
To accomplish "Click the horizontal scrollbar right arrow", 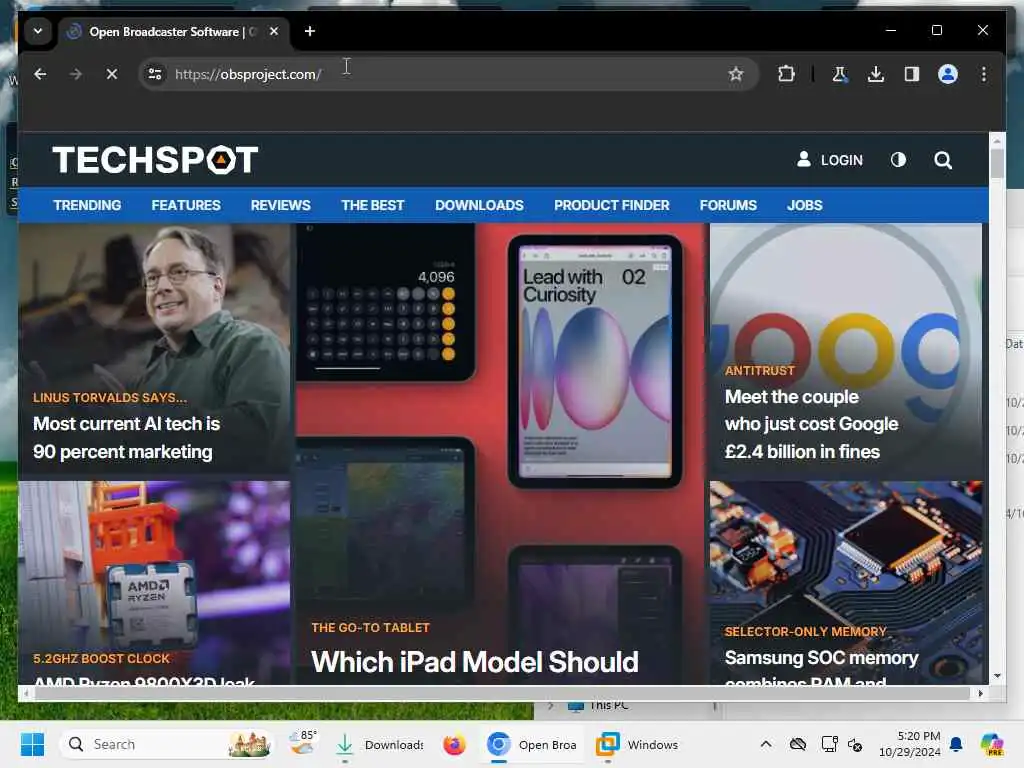I will pos(980,694).
